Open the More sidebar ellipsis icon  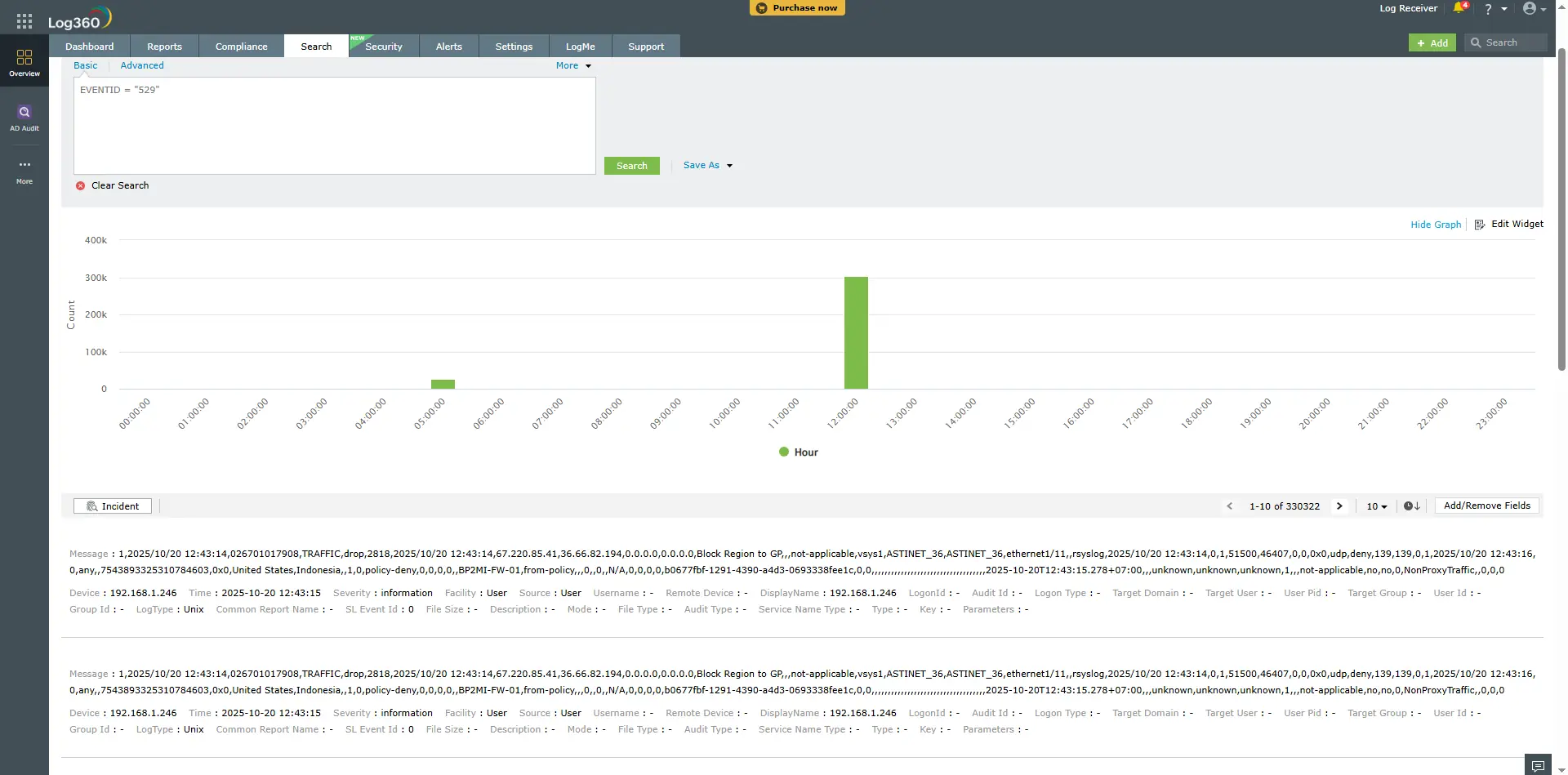coord(24,165)
